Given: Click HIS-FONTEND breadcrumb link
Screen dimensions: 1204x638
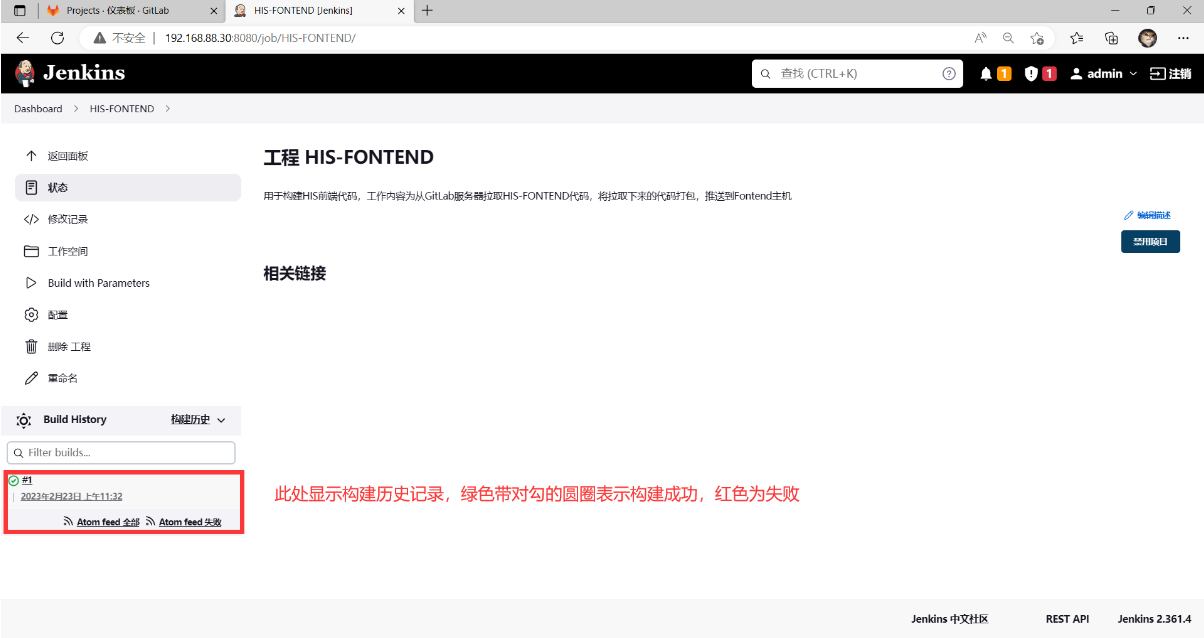Looking at the screenshot, I should tap(122, 109).
